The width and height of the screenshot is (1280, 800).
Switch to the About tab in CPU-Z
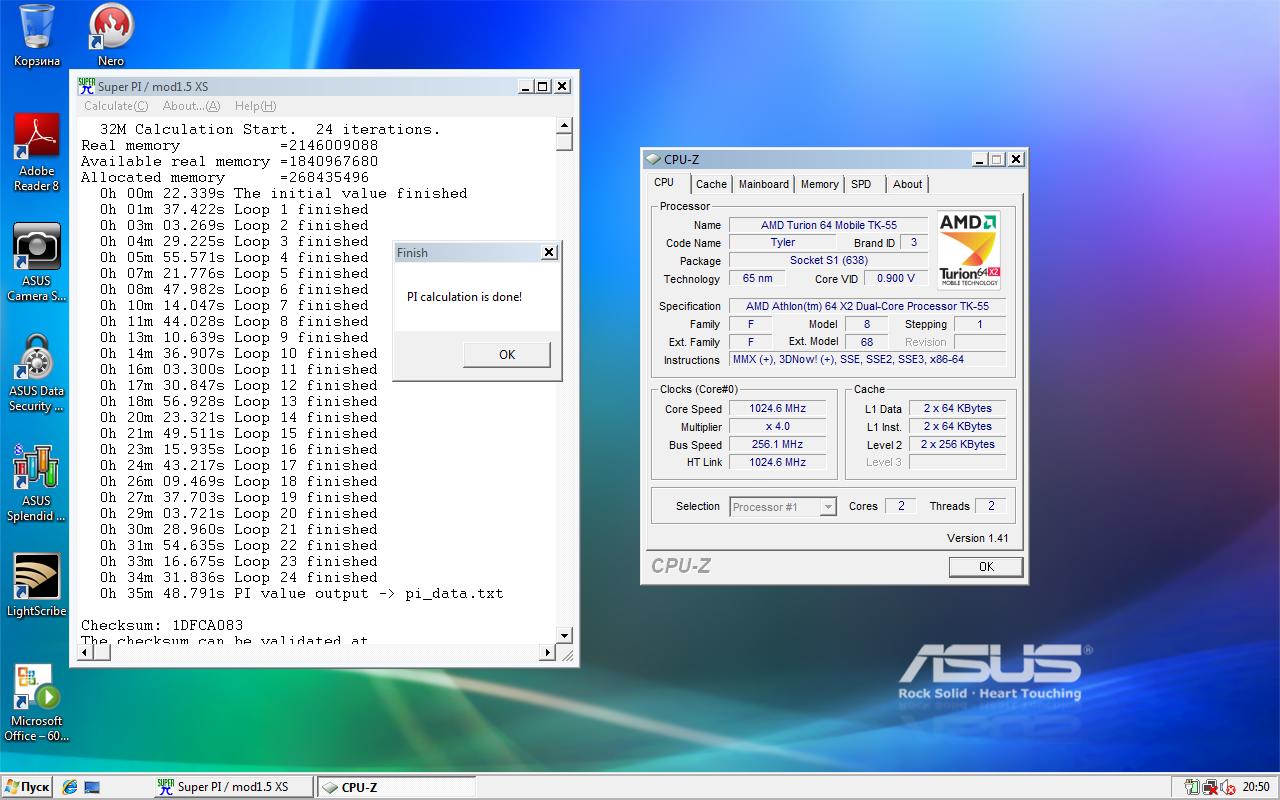pyautogui.click(x=908, y=184)
